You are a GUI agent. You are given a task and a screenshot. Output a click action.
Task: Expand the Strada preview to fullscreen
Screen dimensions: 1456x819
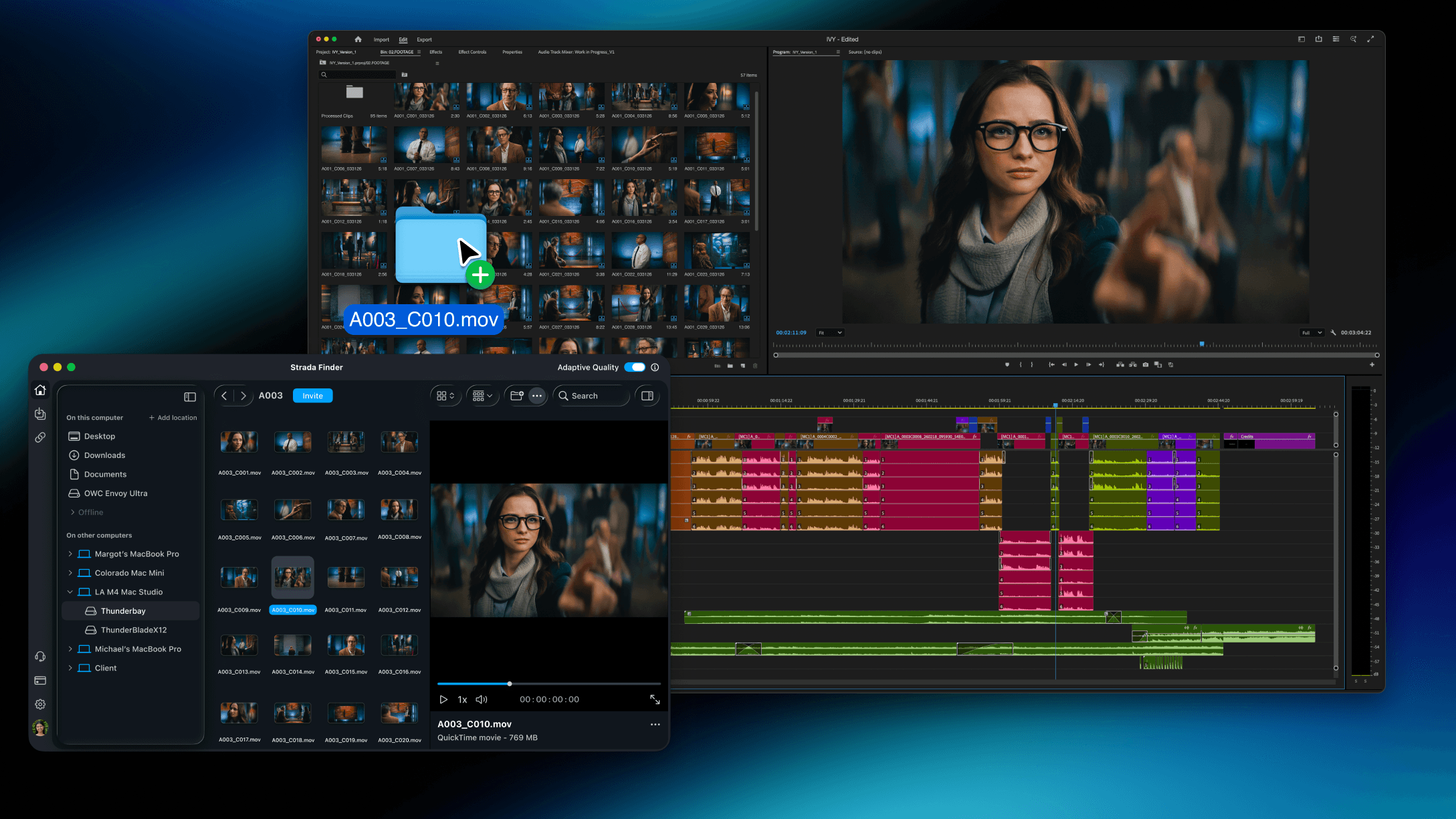(x=655, y=699)
